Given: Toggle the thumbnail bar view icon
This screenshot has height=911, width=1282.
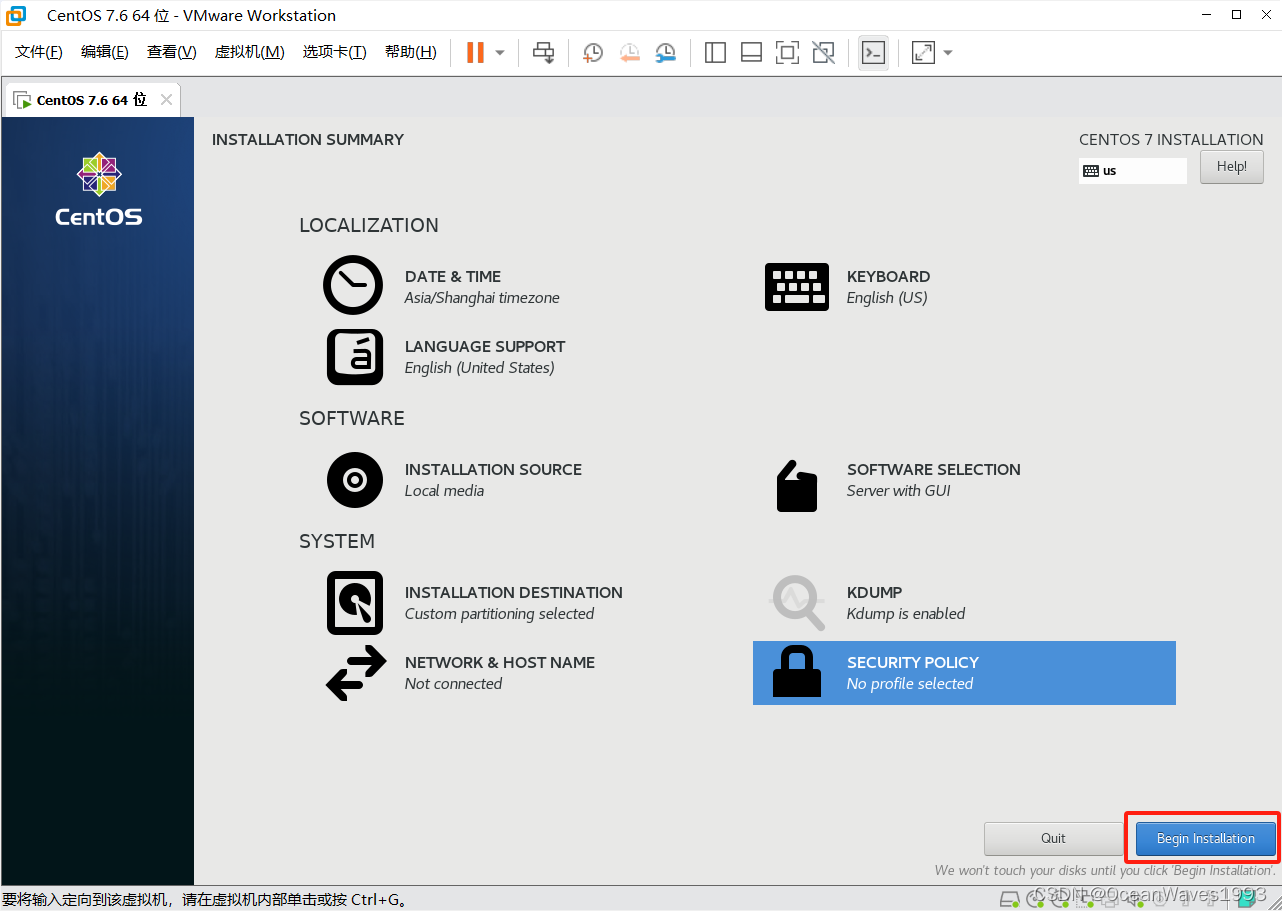Looking at the screenshot, I should coord(751,52).
